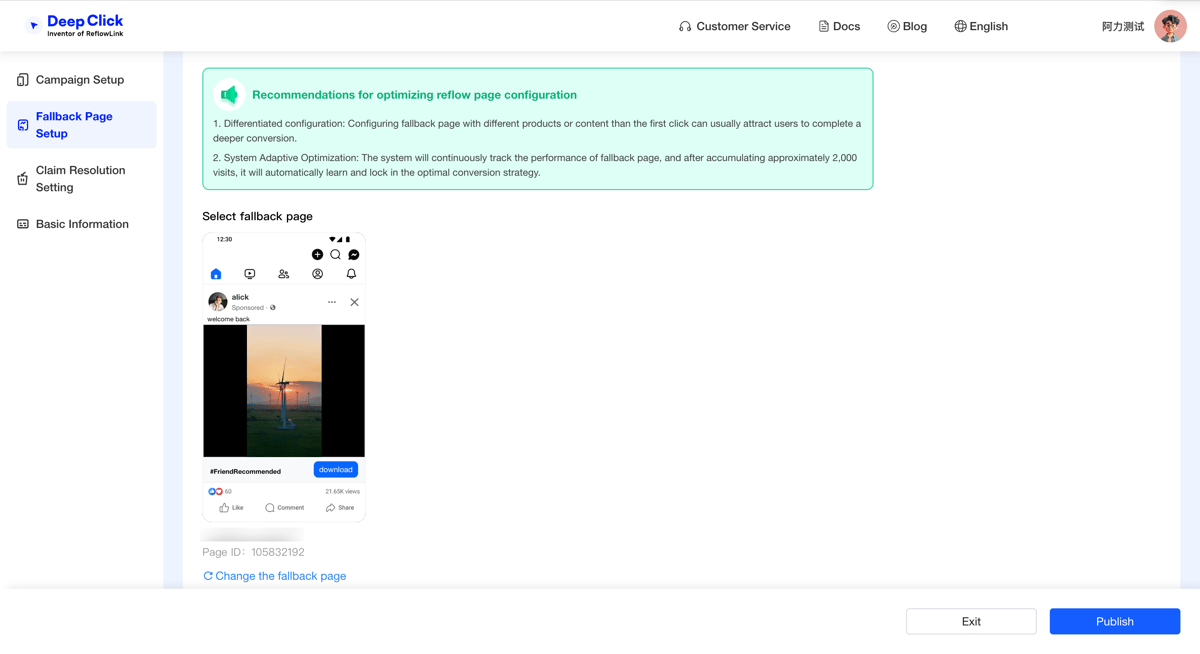This screenshot has height=654, width=1200.
Task: Click the 21.65K views text
Action: pos(342,492)
